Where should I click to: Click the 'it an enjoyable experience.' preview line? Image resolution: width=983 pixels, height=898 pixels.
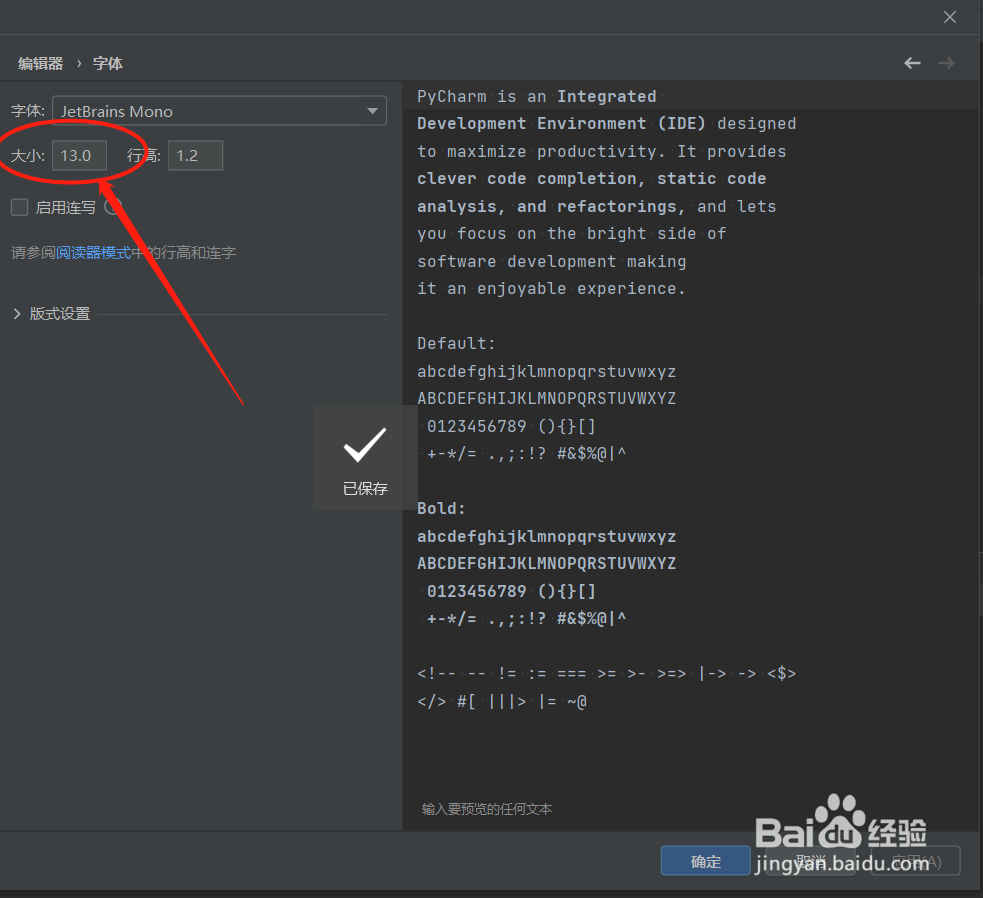point(551,288)
